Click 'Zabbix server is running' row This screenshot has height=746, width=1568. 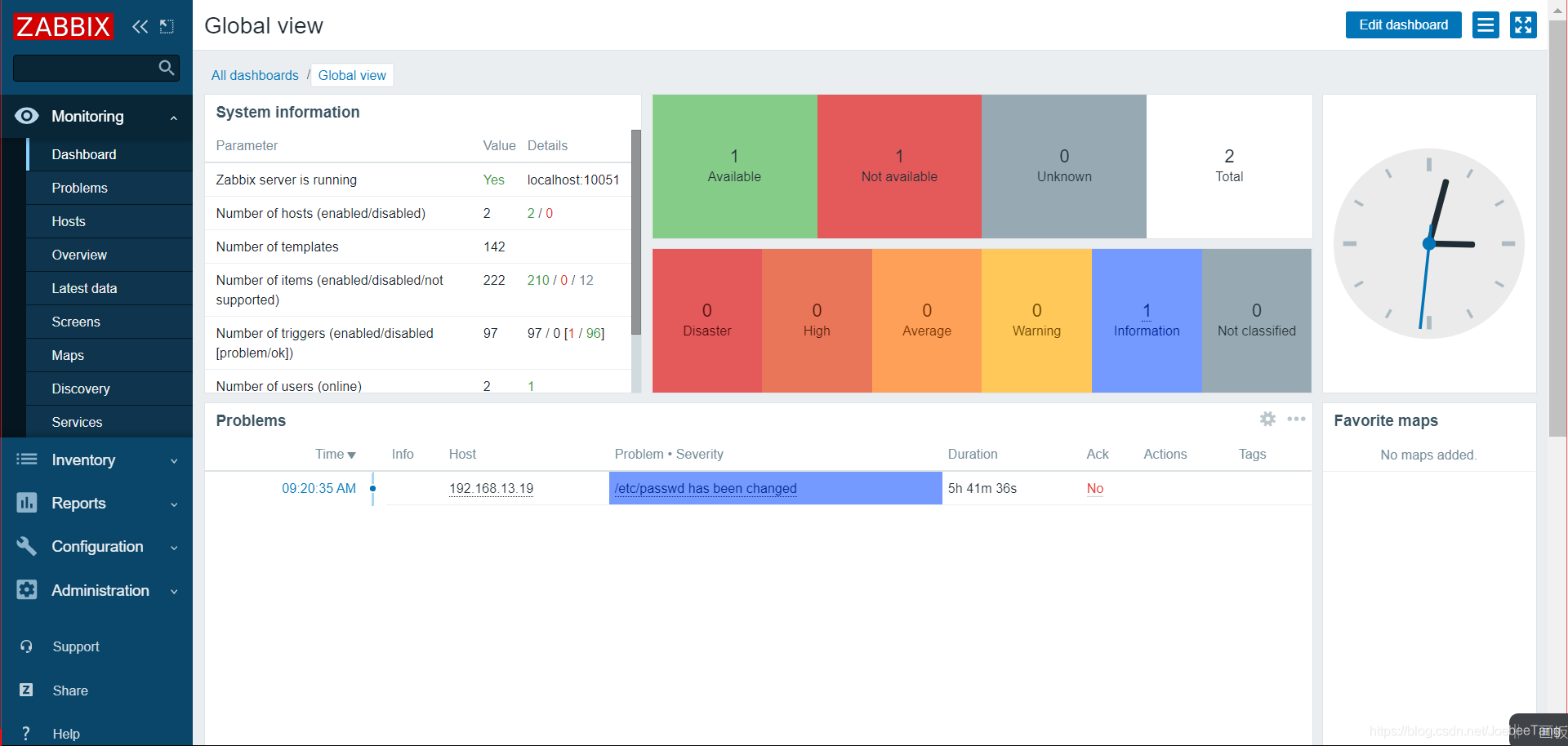point(418,180)
